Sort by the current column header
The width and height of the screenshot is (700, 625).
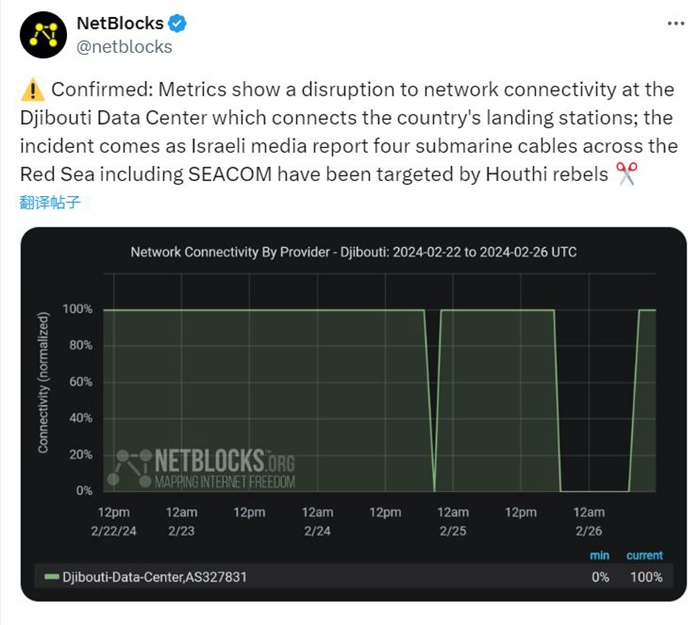644,555
